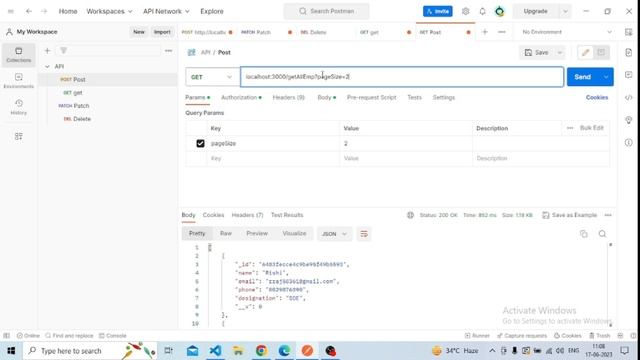Open the environment quick look icon
The height and width of the screenshot is (360, 640).
pyautogui.click(x=629, y=32)
